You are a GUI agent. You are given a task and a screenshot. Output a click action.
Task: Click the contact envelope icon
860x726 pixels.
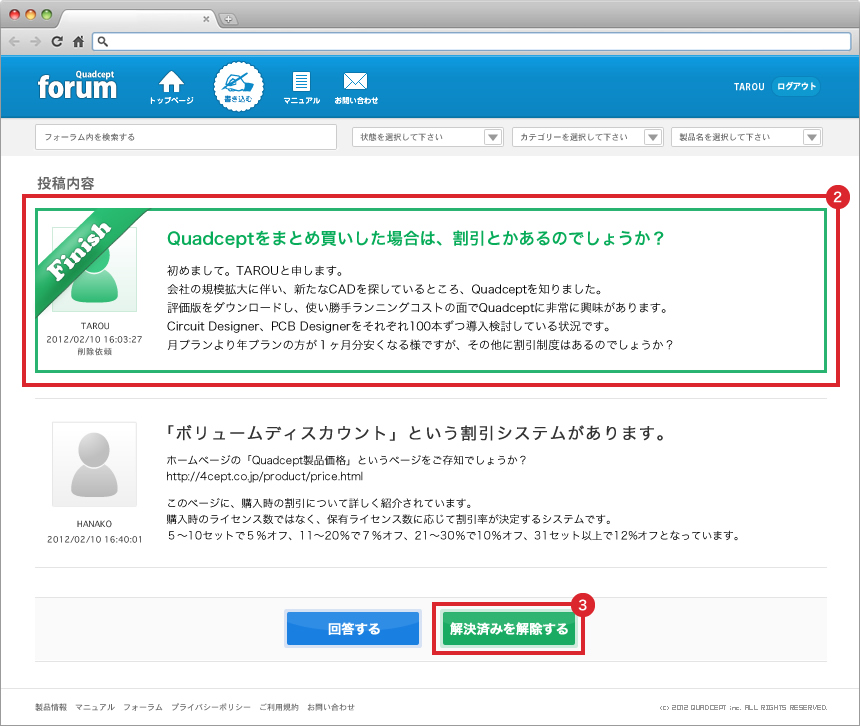click(x=356, y=87)
